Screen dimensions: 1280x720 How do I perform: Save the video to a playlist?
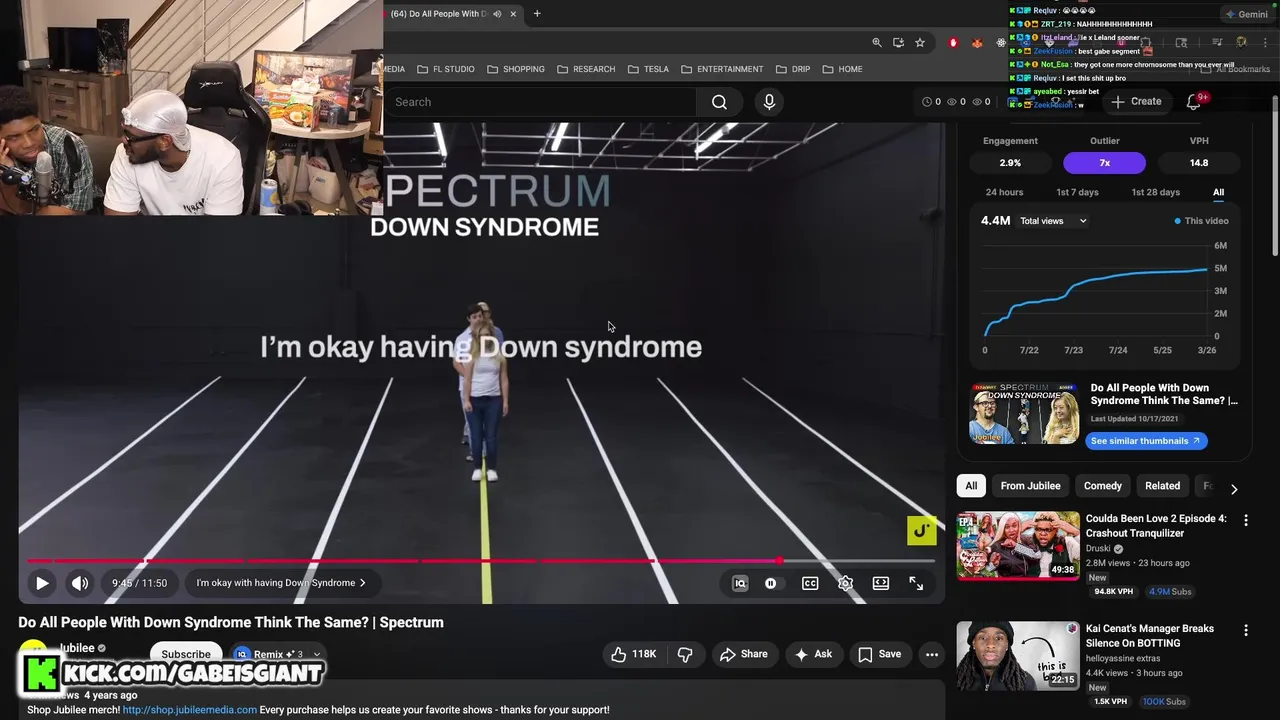coord(879,654)
